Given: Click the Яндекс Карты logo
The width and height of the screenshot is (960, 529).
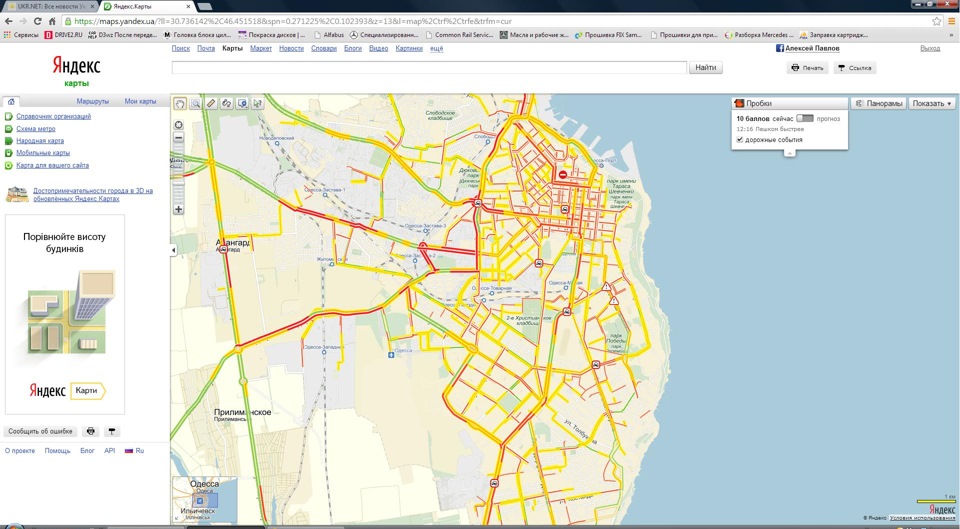Looking at the screenshot, I should click(77, 71).
